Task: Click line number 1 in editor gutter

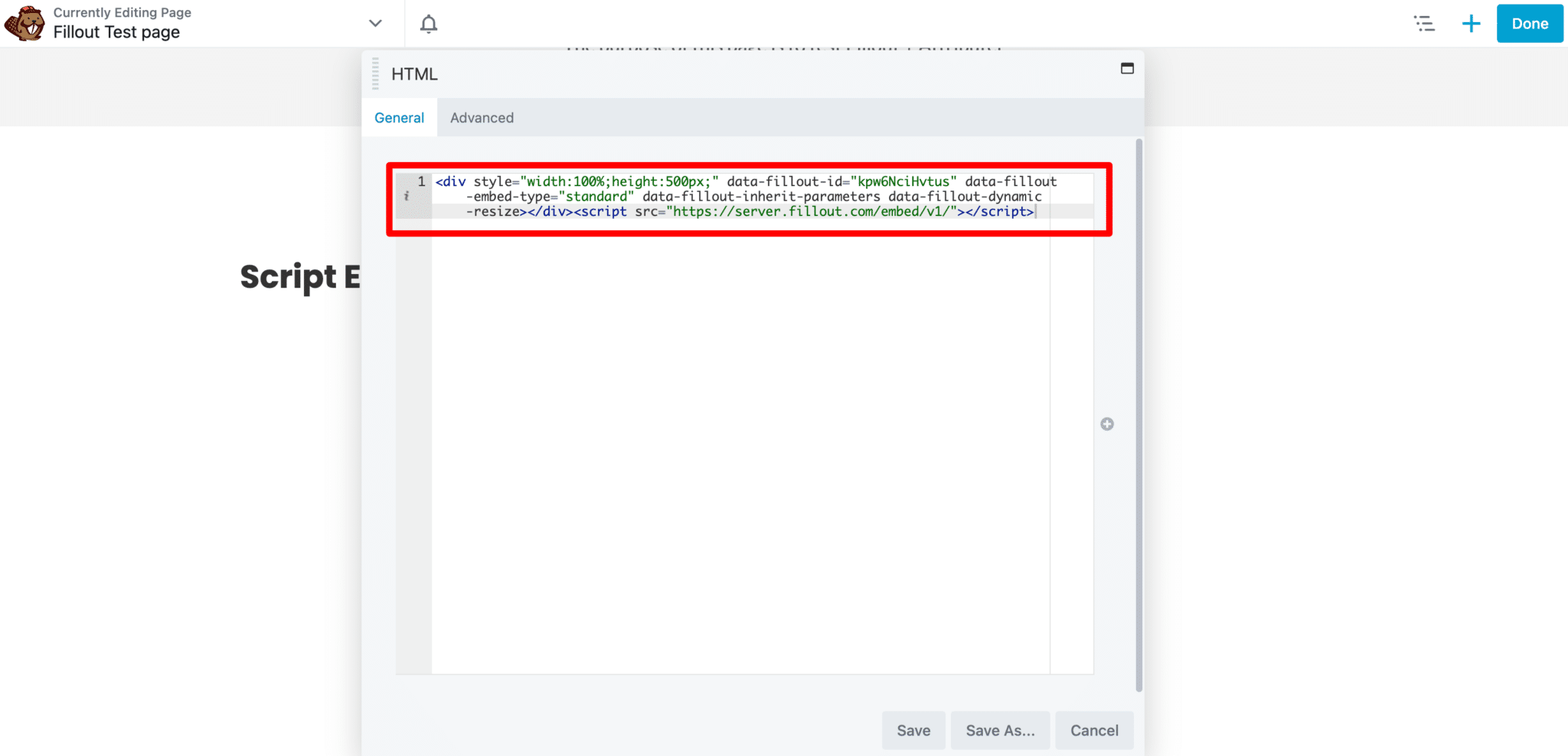Action: 421,181
